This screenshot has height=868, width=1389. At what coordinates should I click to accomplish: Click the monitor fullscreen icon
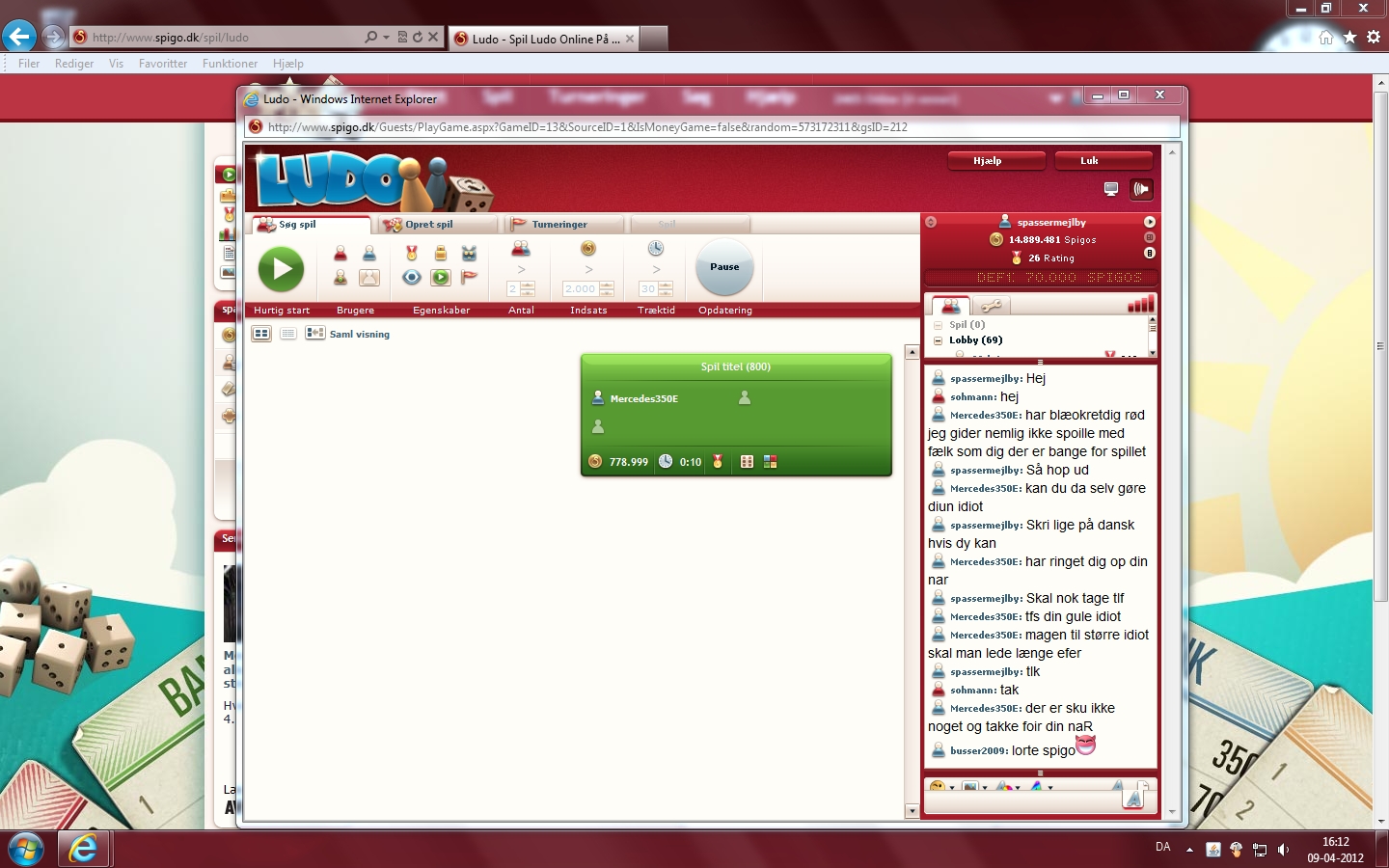coord(1111,189)
